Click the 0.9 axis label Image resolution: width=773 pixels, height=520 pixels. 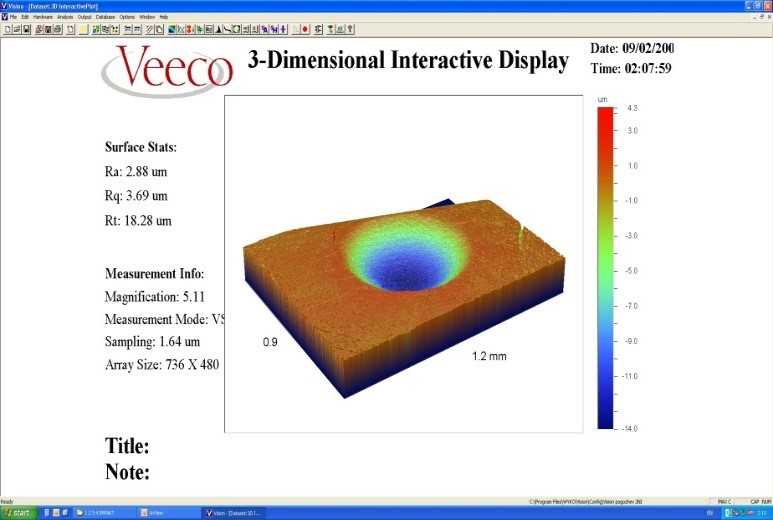pos(270,342)
